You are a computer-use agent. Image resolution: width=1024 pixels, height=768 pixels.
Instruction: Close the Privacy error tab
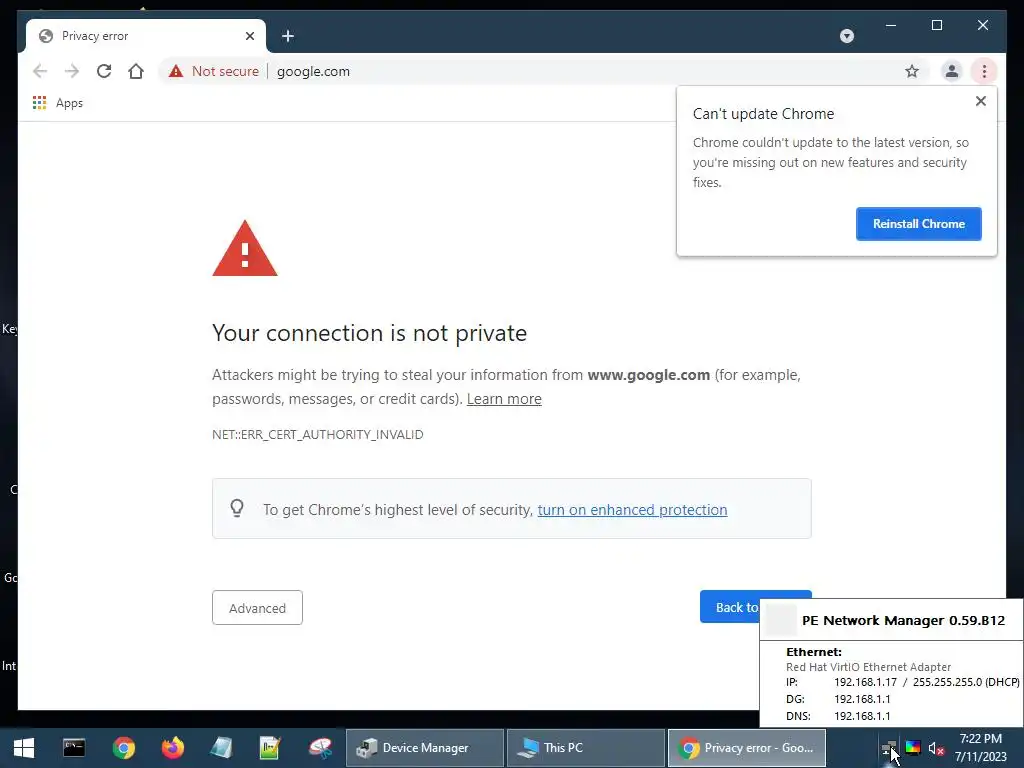point(249,36)
